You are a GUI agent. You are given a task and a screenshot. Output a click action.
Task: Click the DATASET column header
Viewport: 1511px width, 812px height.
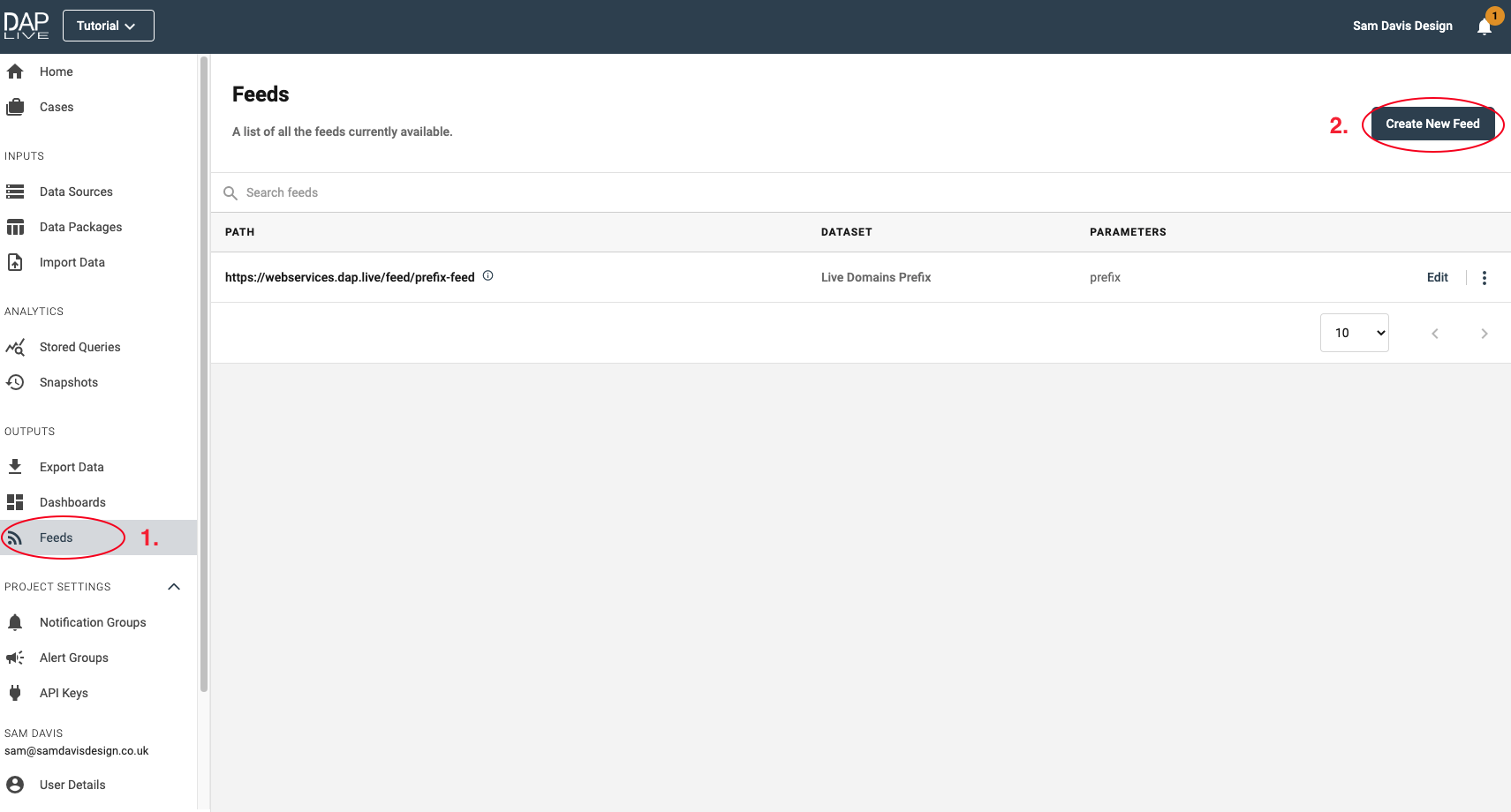[846, 232]
